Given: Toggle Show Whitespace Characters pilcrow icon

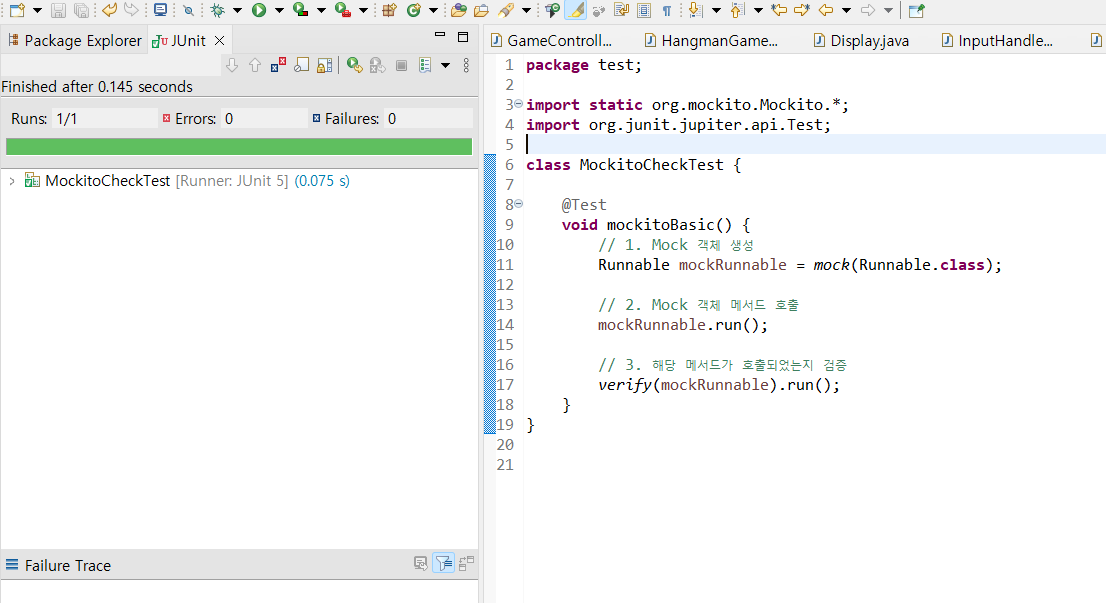Looking at the screenshot, I should 667,11.
